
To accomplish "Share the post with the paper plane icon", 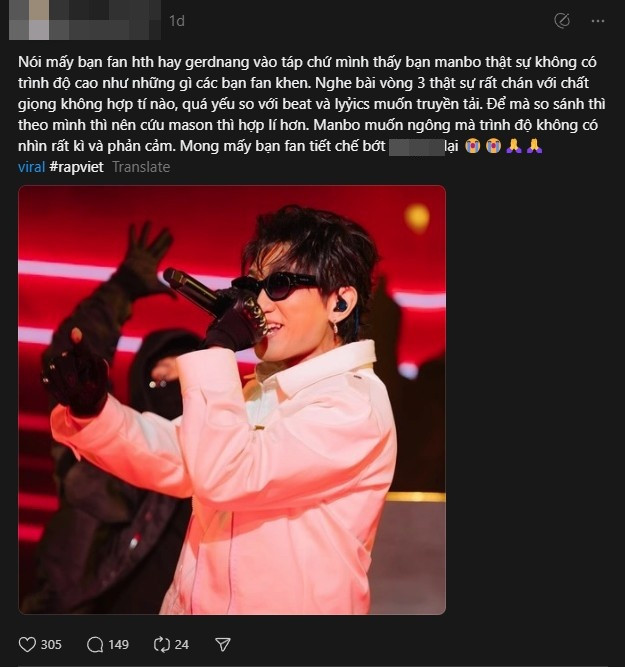I will click(x=223, y=644).
